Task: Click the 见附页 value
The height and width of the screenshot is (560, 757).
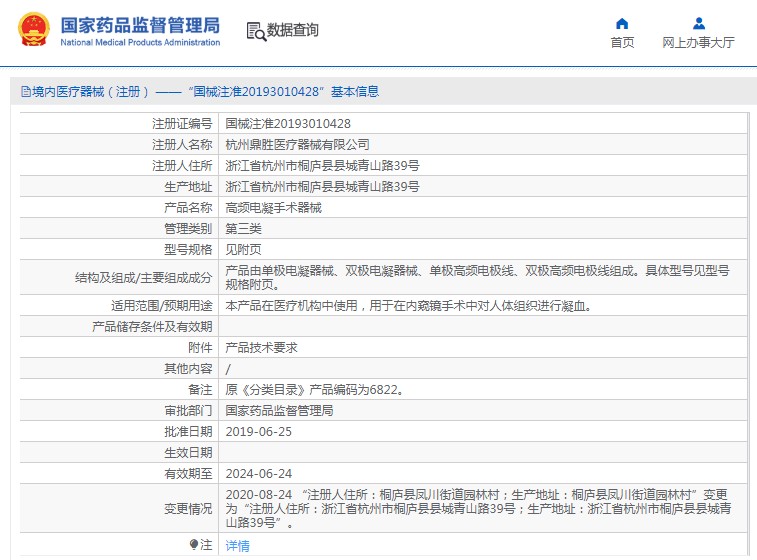Action: 243,250
